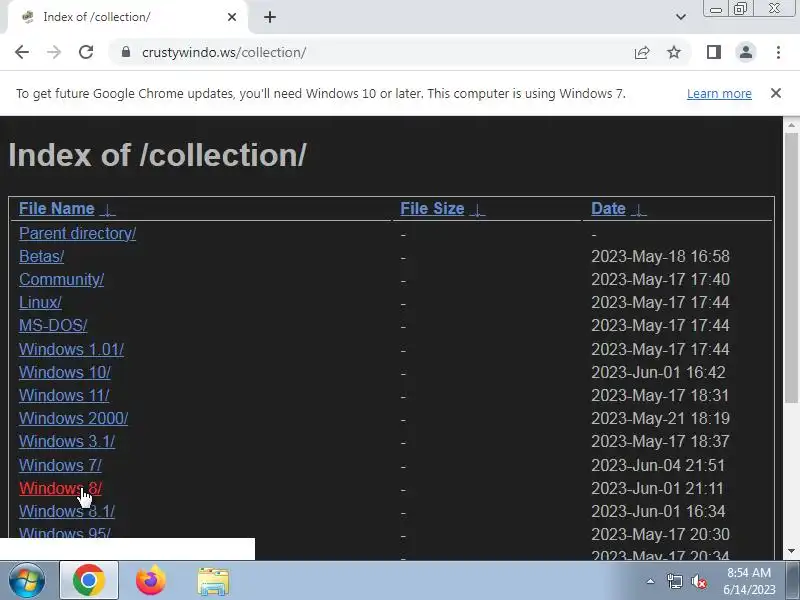Click the date 2023-Jun-04 21:51
The height and width of the screenshot is (600, 800).
coord(658,465)
